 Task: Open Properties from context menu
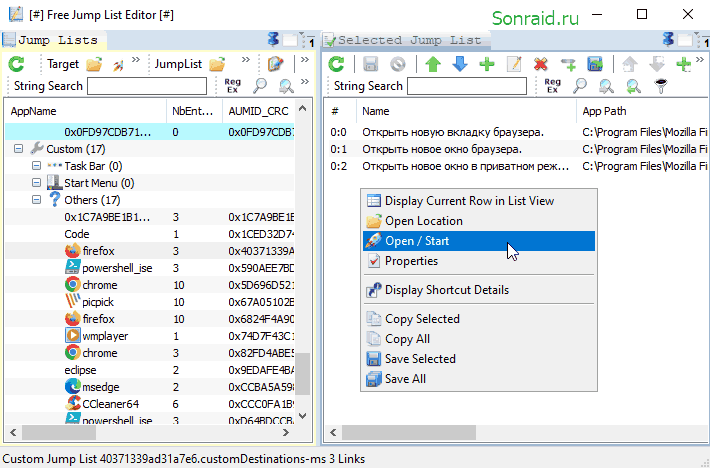tap(479, 261)
